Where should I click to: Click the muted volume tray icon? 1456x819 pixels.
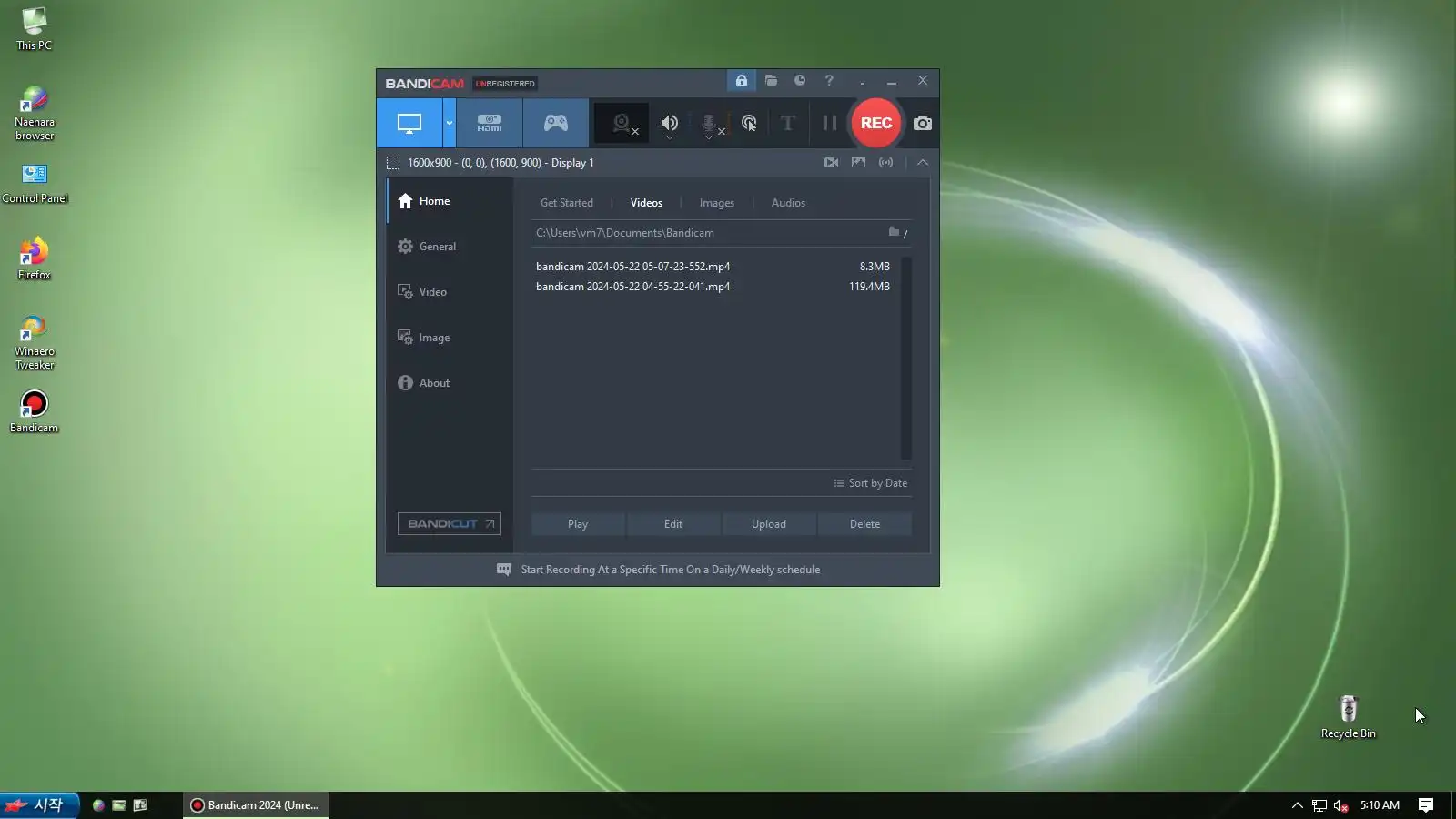tap(1340, 805)
